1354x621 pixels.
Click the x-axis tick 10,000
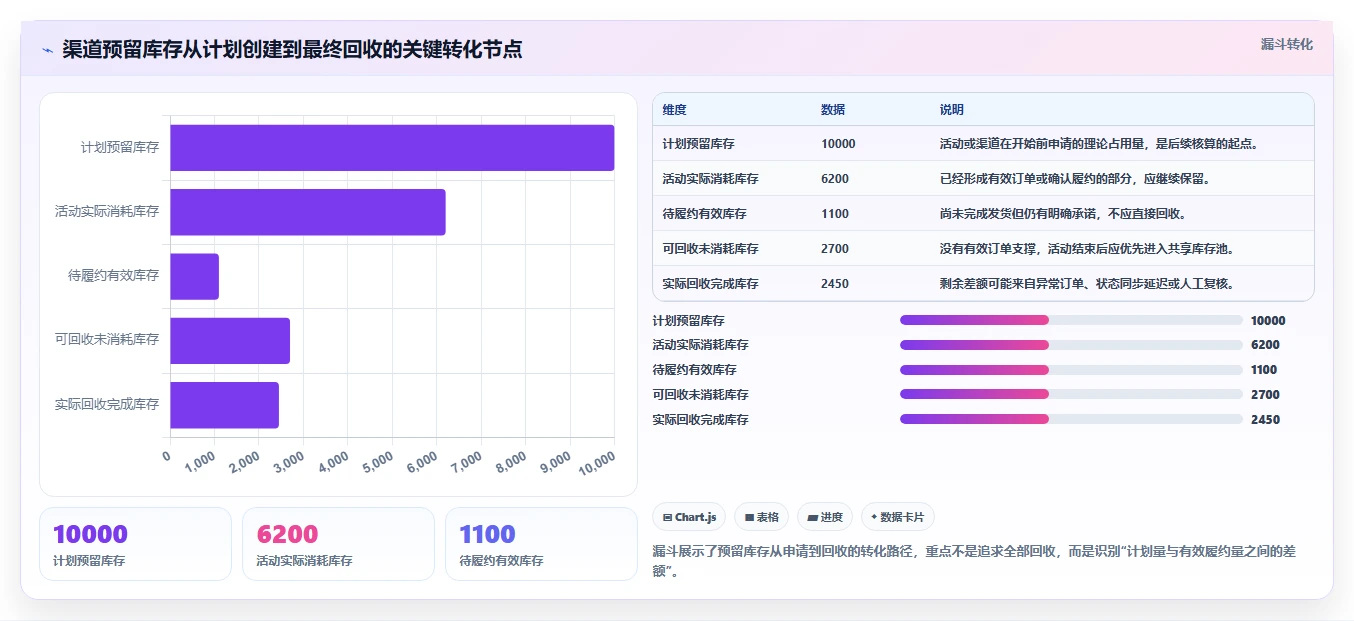point(595,462)
